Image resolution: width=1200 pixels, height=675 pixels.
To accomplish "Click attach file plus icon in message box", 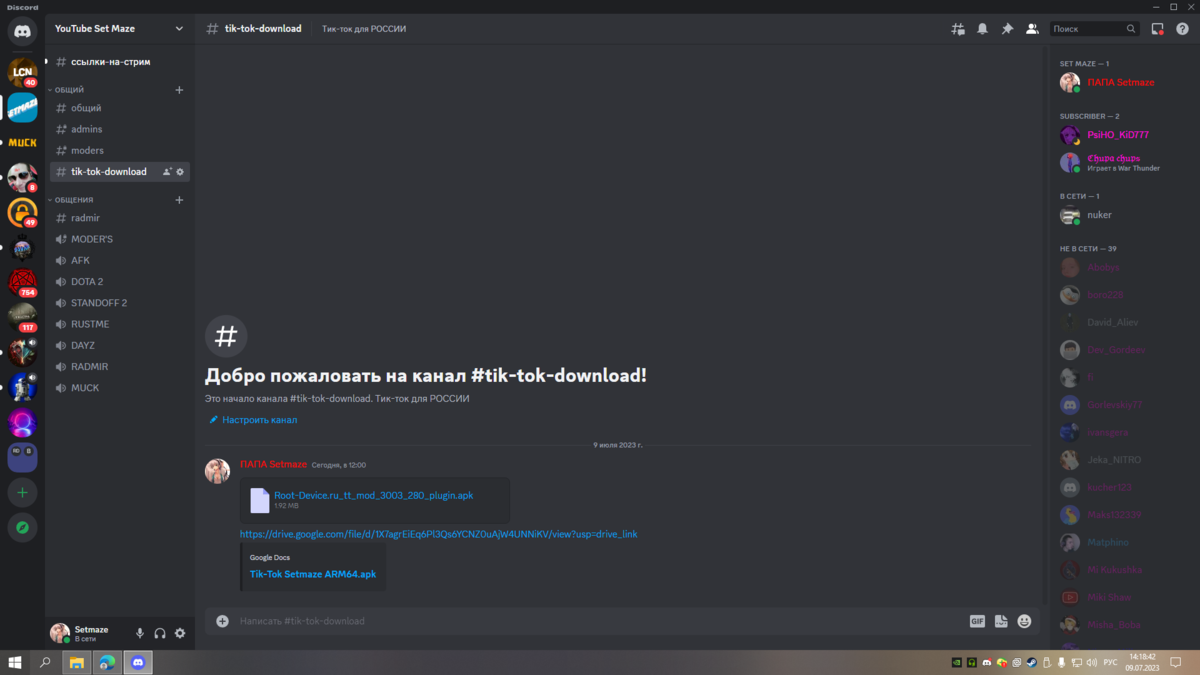I will 222,621.
